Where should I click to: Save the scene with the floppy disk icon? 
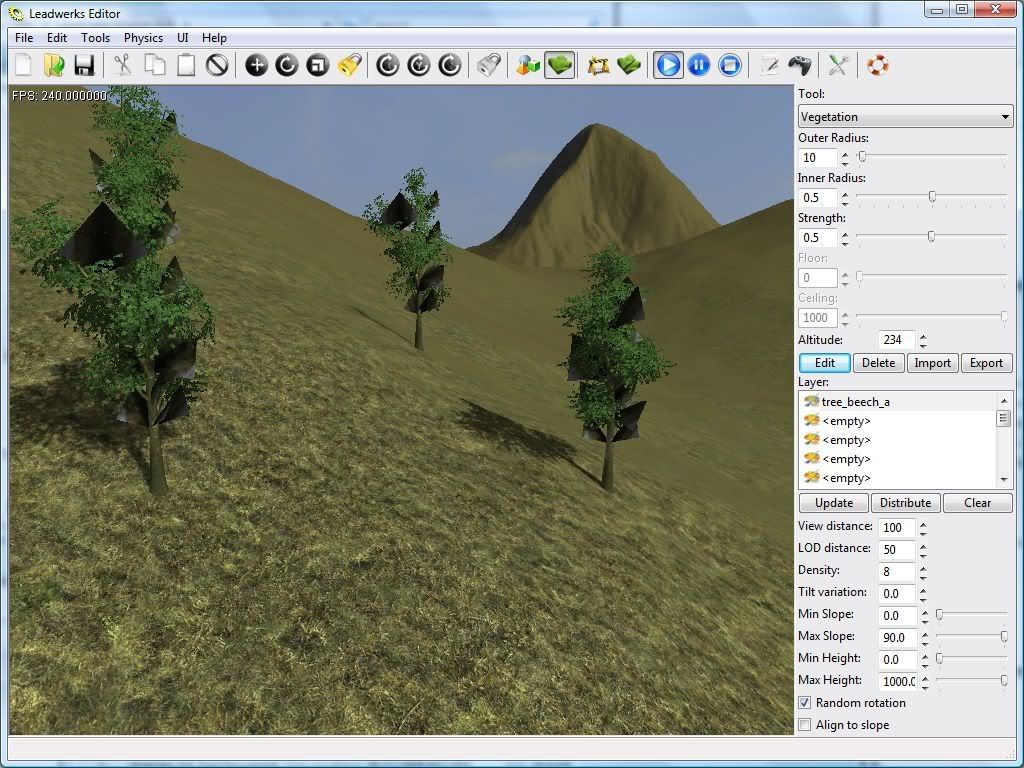coord(84,65)
